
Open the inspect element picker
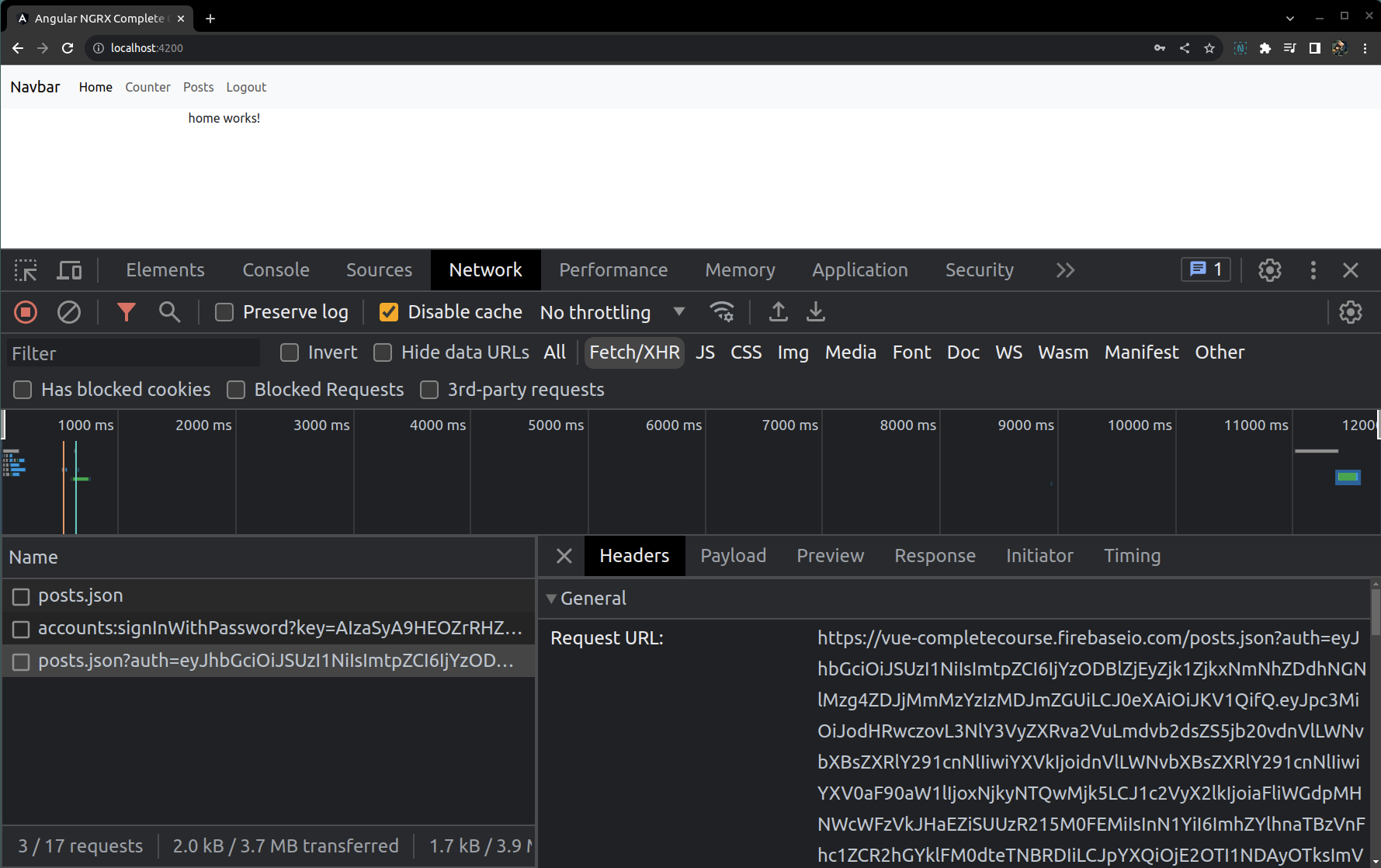(25, 269)
